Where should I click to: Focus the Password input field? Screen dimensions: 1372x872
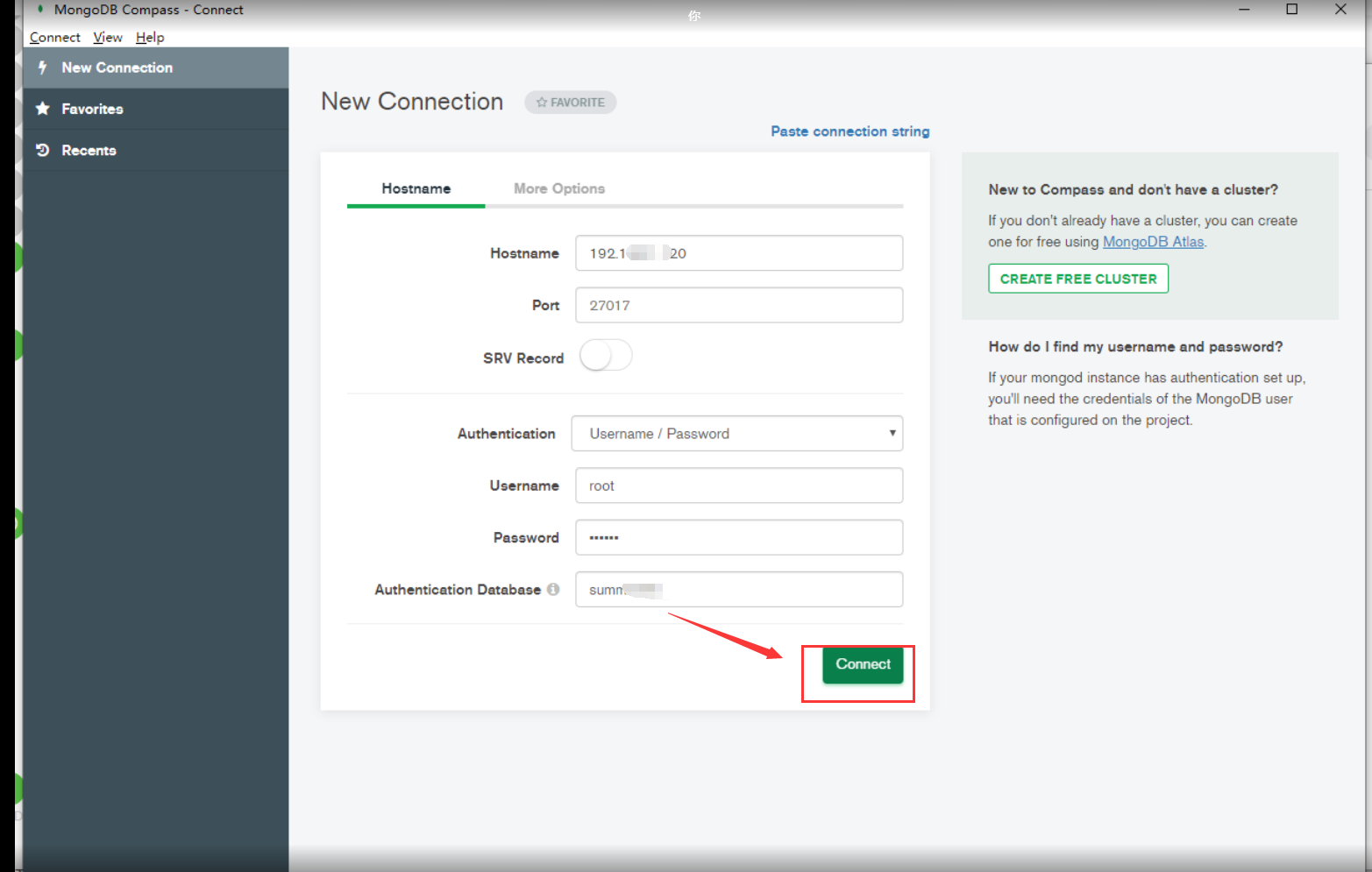tap(739, 537)
